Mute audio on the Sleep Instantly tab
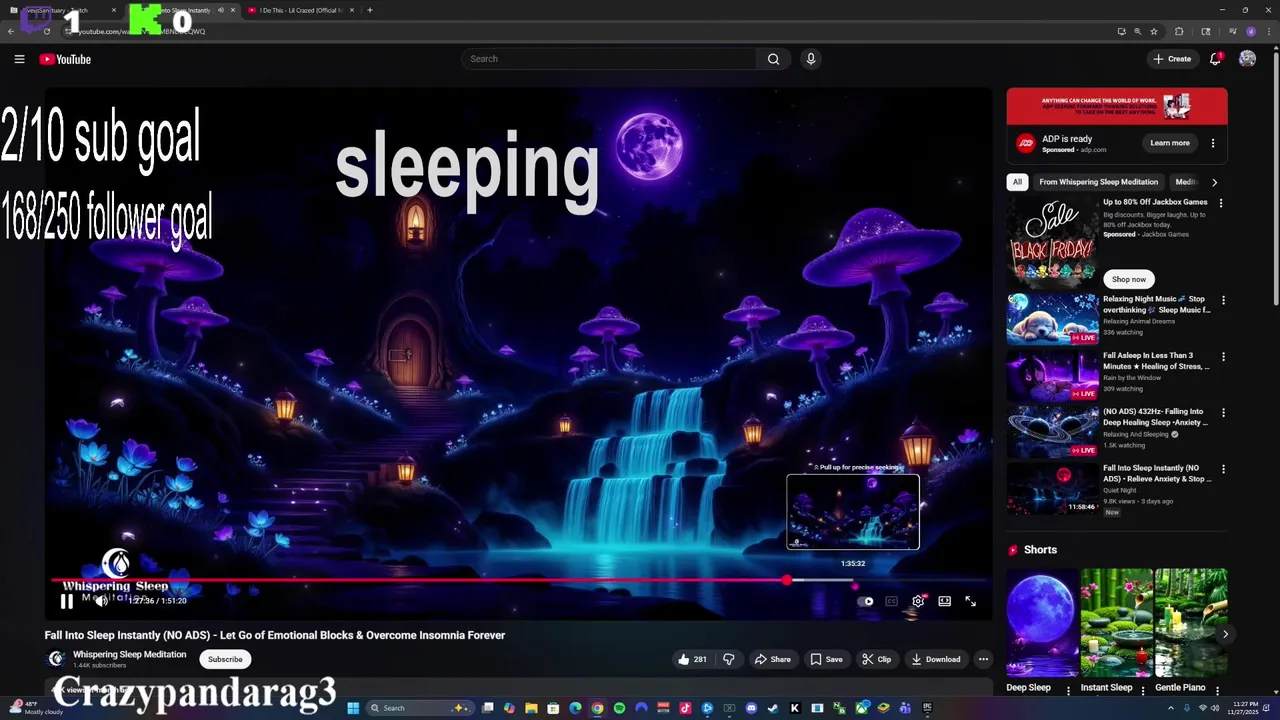Viewport: 1280px width, 720px height. [221, 10]
